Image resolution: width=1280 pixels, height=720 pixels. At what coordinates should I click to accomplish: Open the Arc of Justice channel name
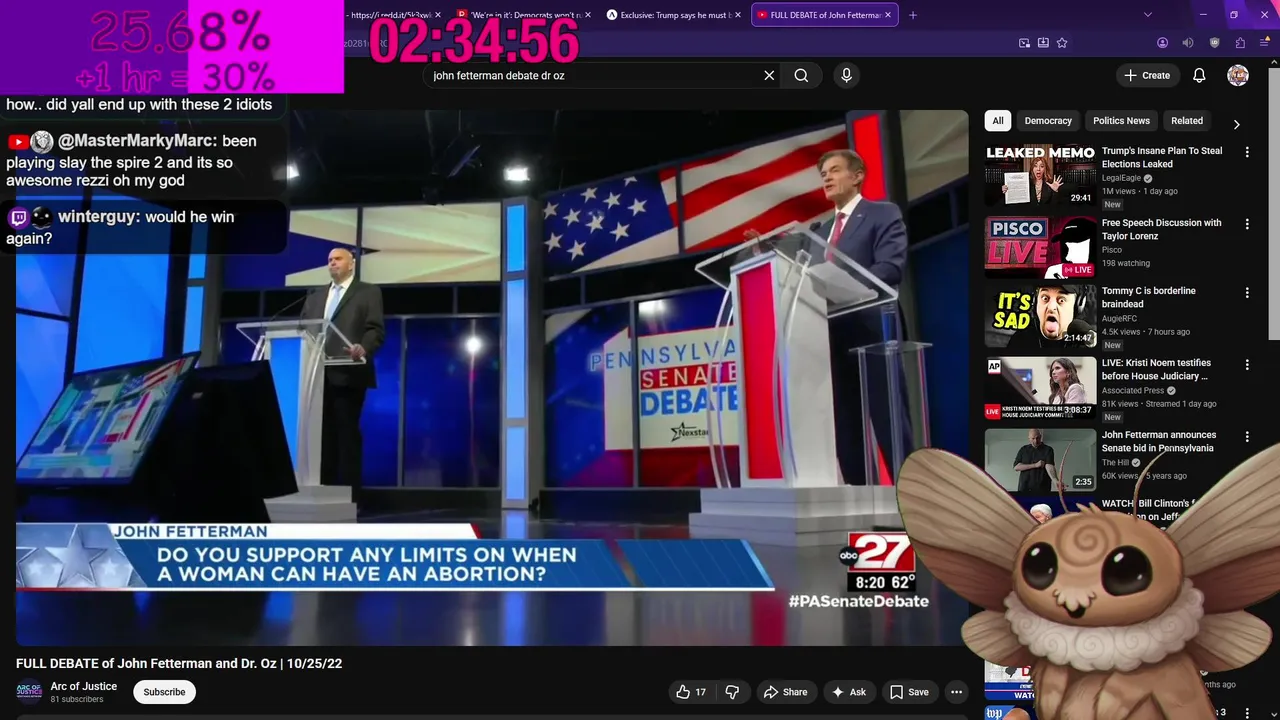click(x=84, y=686)
